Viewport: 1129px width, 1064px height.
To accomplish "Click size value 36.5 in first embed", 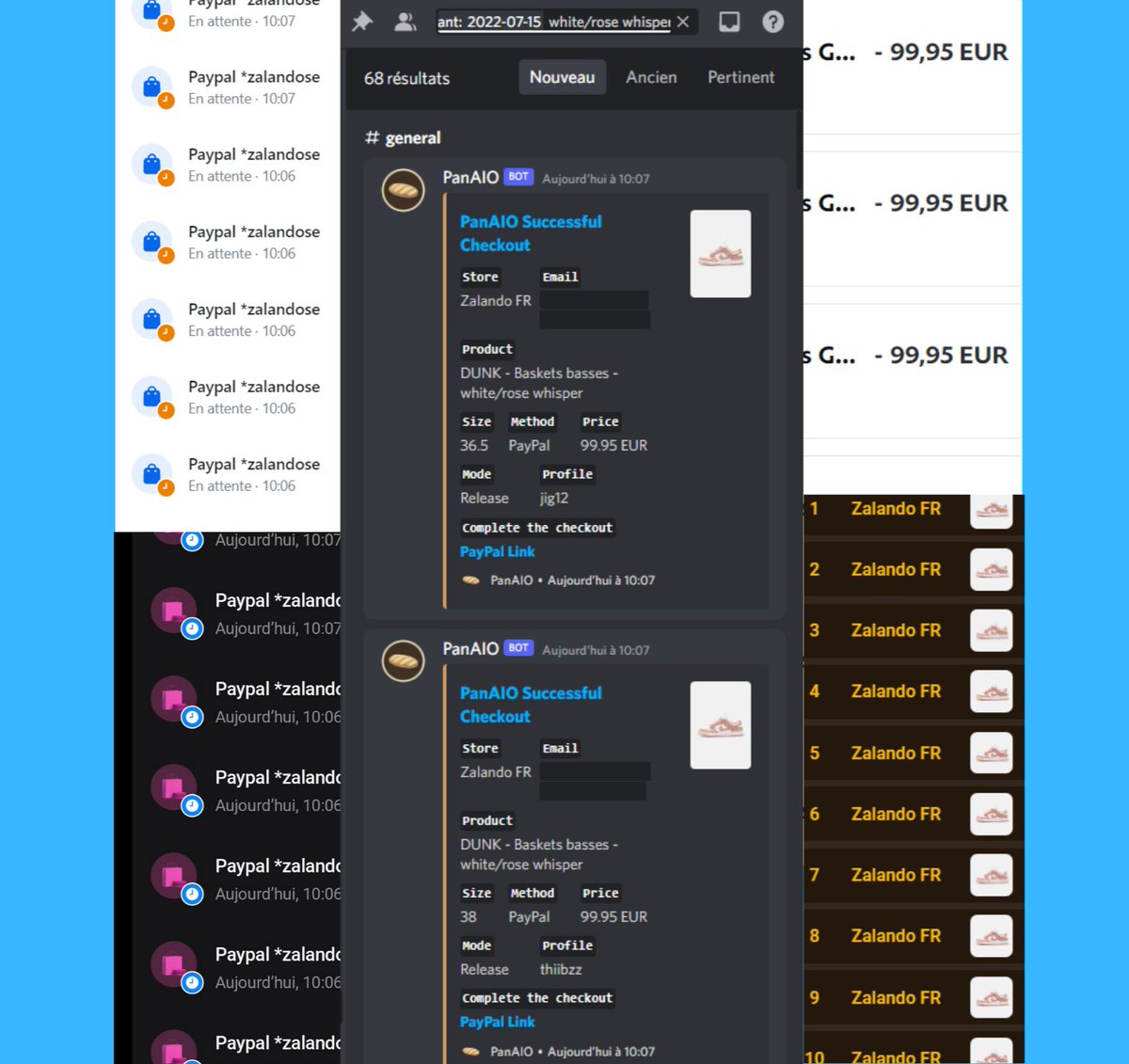I will (474, 445).
